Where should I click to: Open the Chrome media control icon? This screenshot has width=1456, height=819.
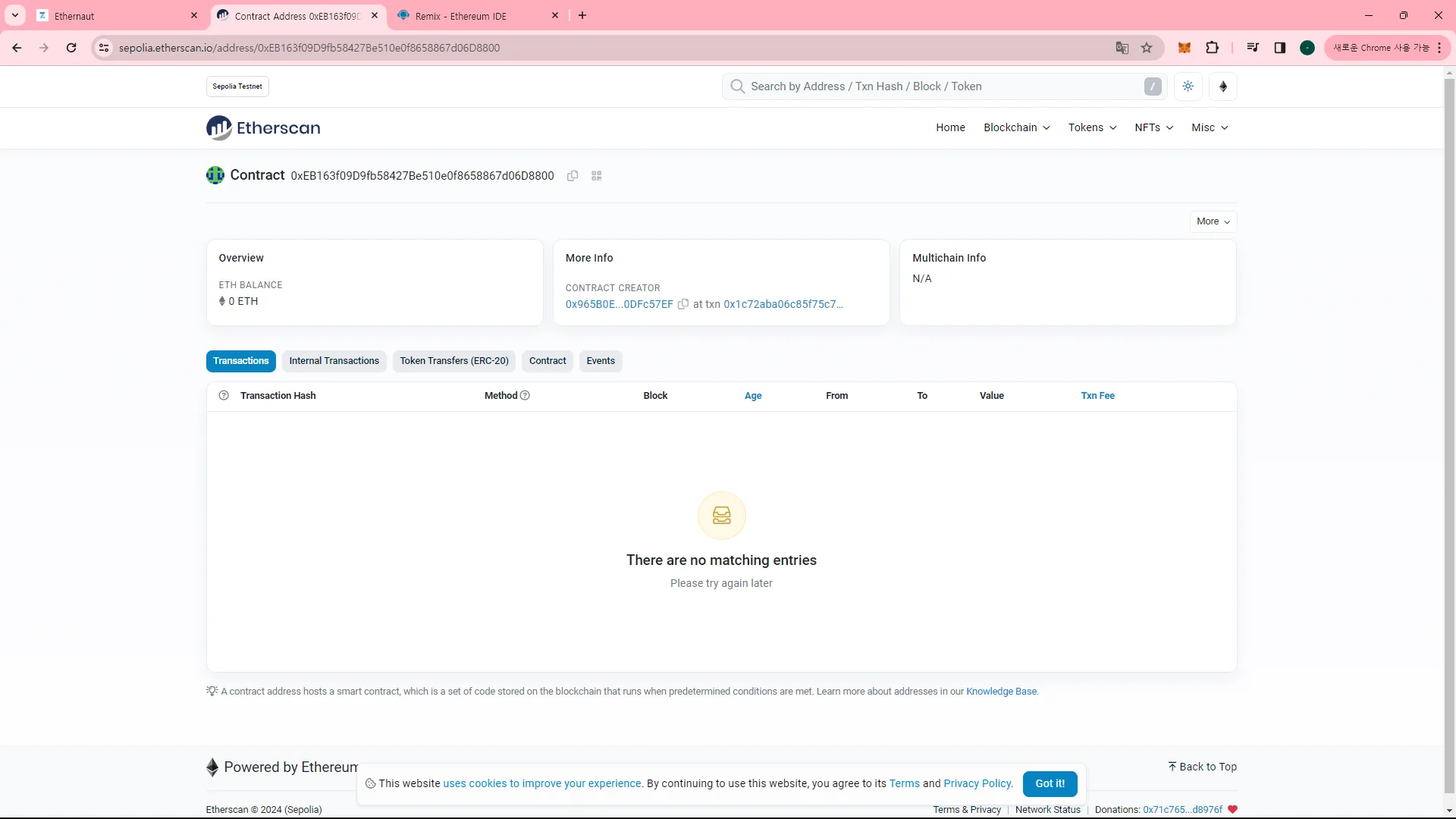(1253, 48)
